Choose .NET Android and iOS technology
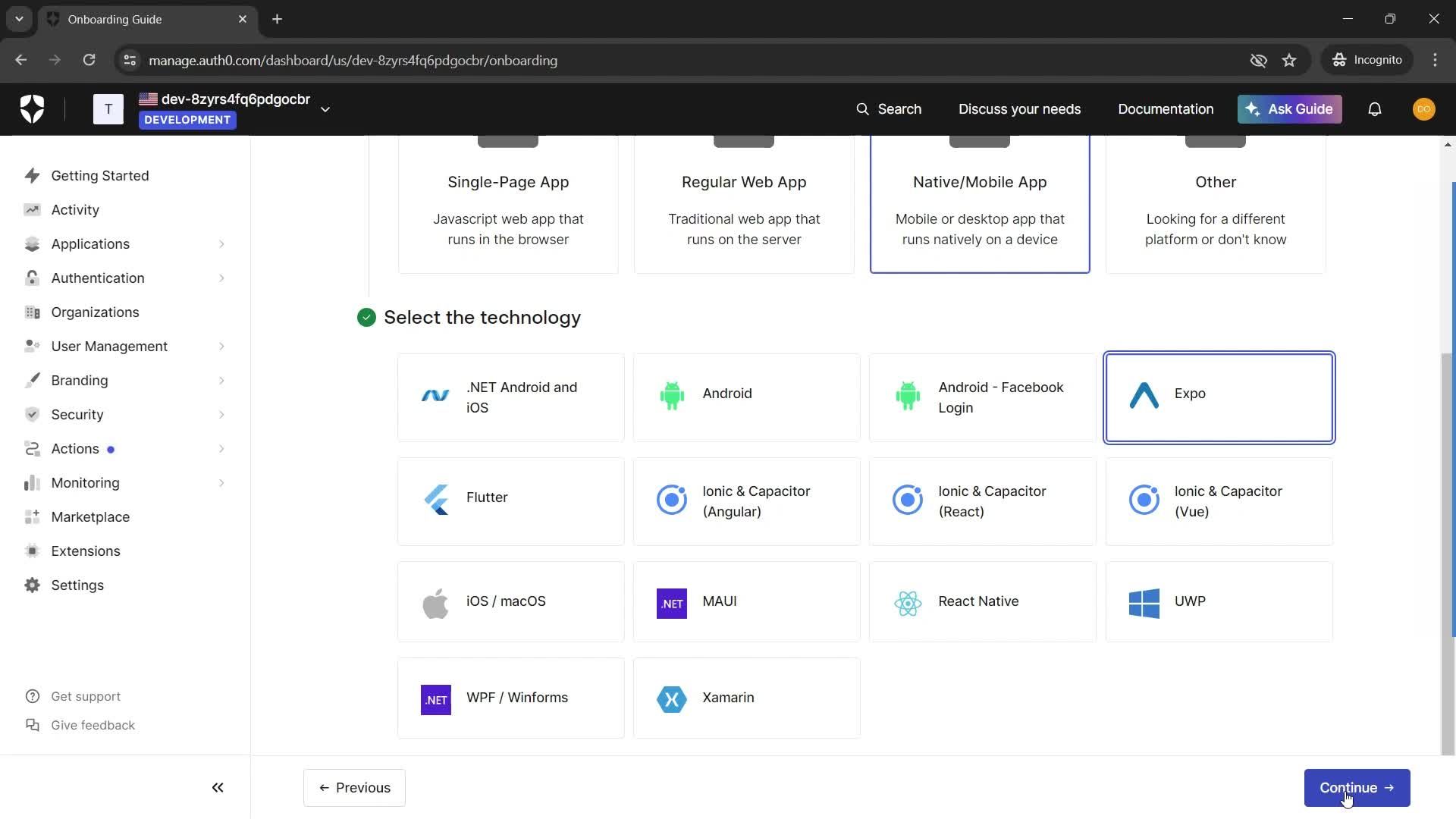 [x=511, y=397]
